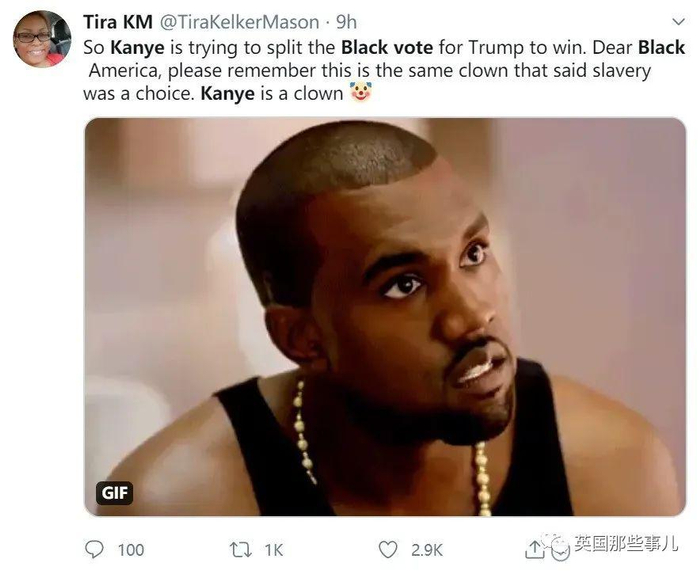700x574 pixels.
Task: Click the 英国那些事儿 watermark text
Action: (x=626, y=544)
